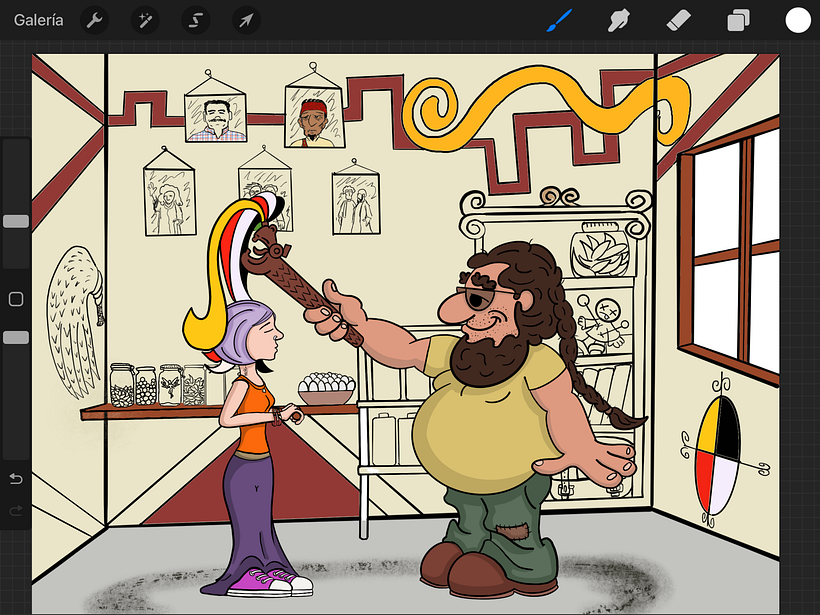
Task: Undo the last stroke with the arrow
Action: pyautogui.click(x=16, y=479)
